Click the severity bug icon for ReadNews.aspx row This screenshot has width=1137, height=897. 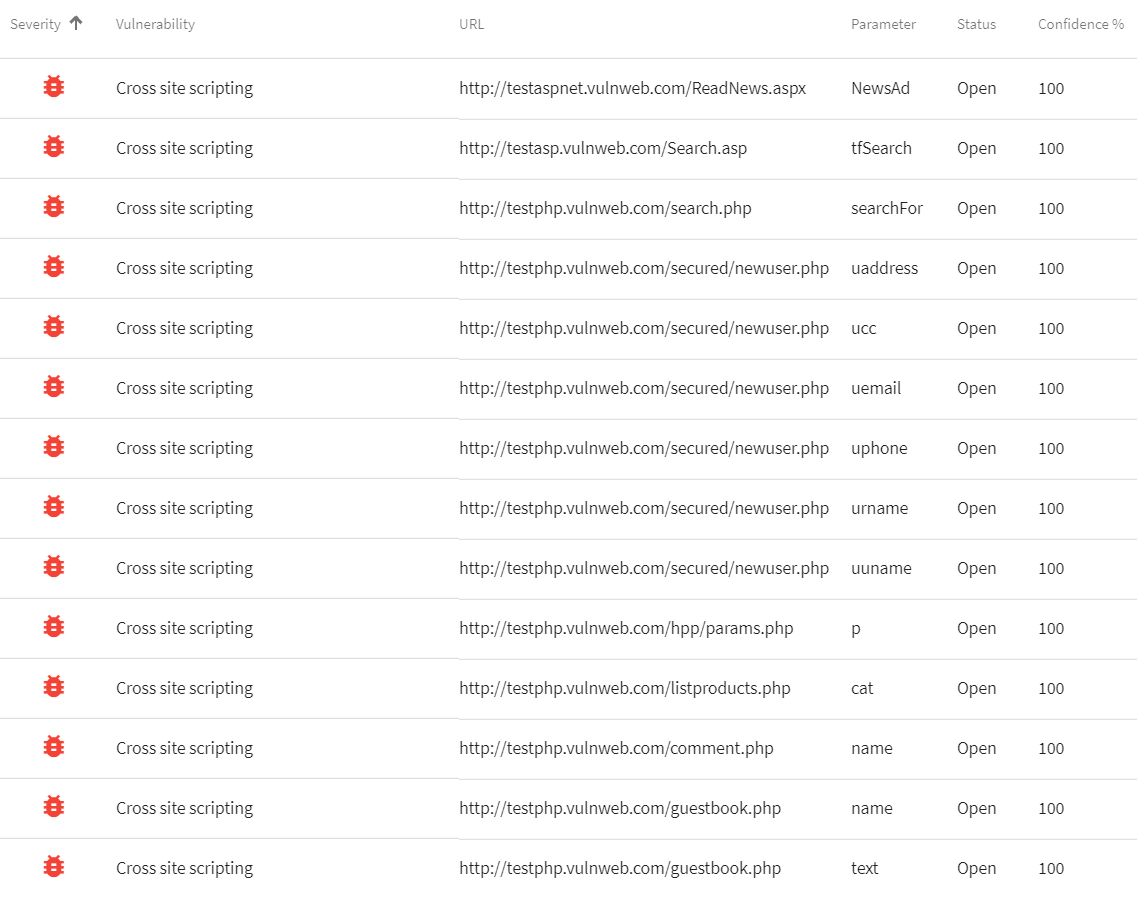coord(54,88)
